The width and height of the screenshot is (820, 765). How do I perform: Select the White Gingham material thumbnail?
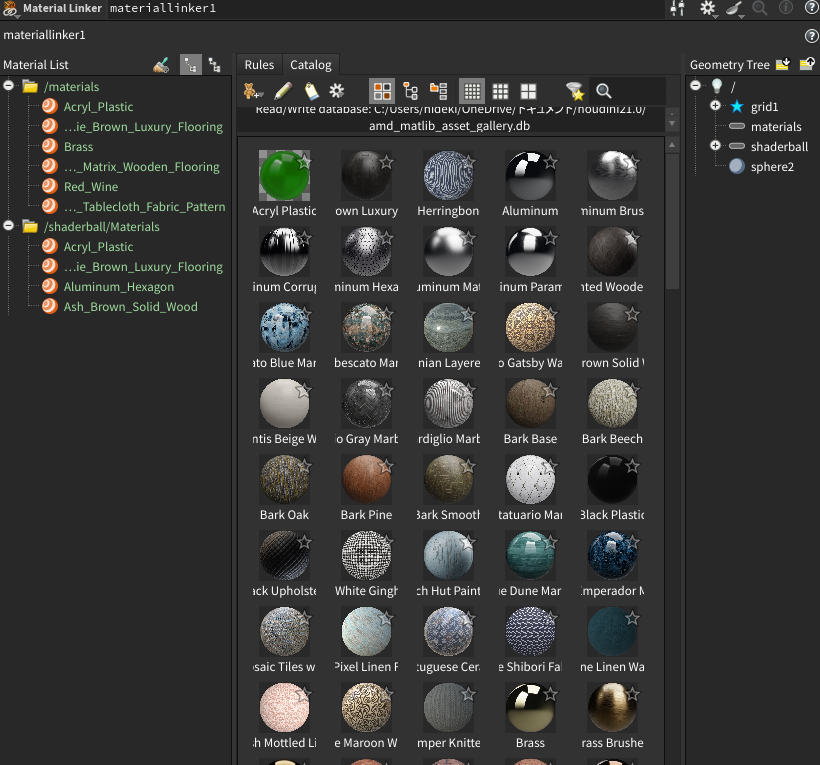[366, 555]
